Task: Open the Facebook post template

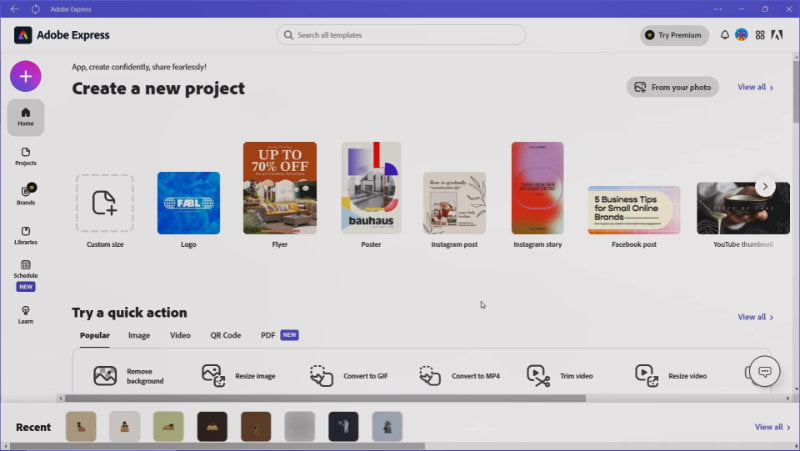Action: 634,210
